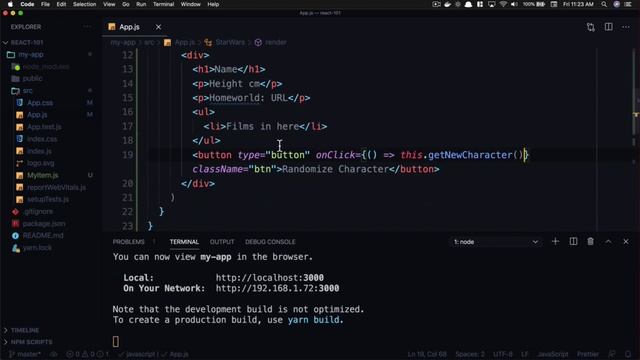Open logo.svg file
The width and height of the screenshot is (640, 360).
coord(40,163)
